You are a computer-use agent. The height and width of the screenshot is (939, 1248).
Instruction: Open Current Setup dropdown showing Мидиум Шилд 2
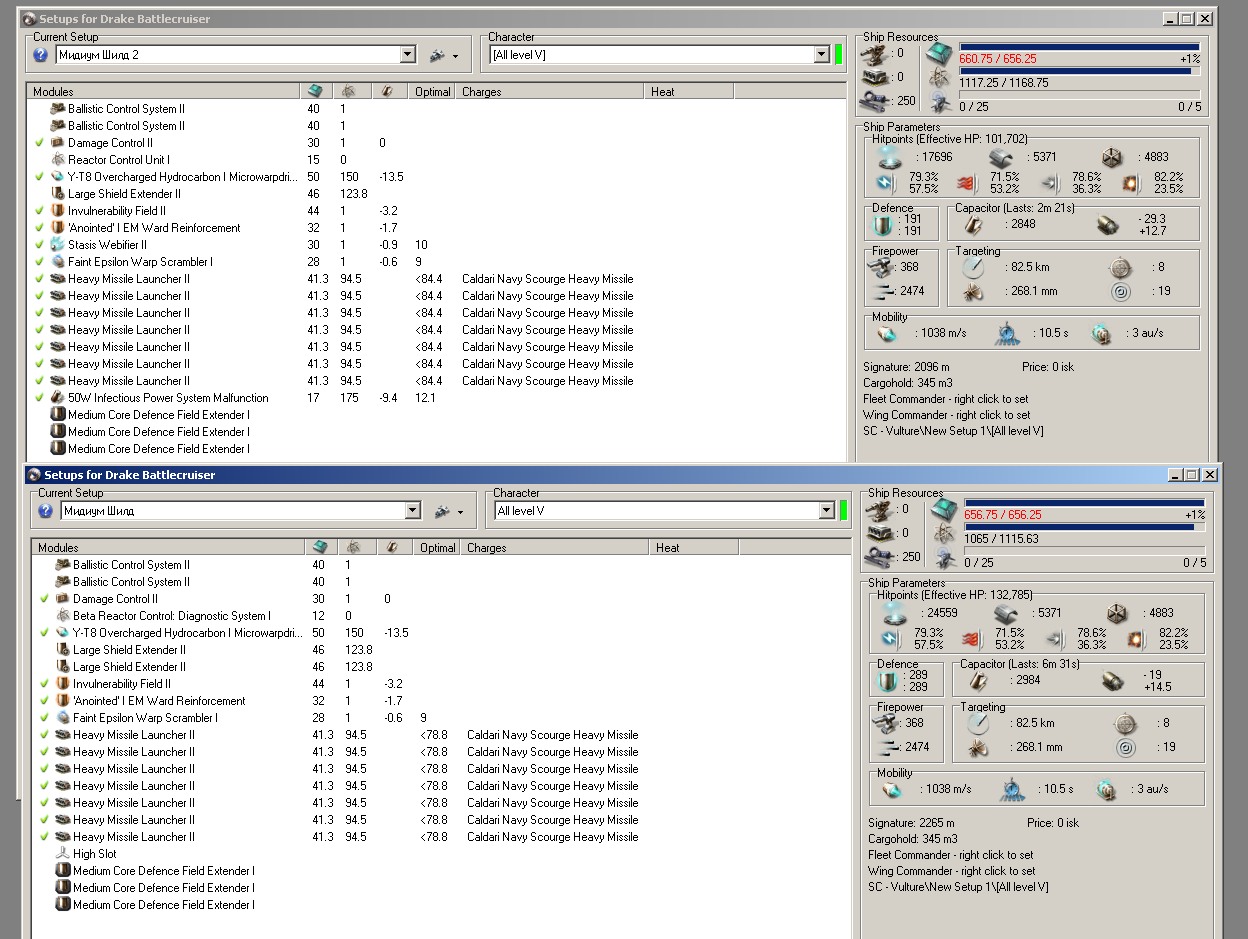(x=408, y=55)
